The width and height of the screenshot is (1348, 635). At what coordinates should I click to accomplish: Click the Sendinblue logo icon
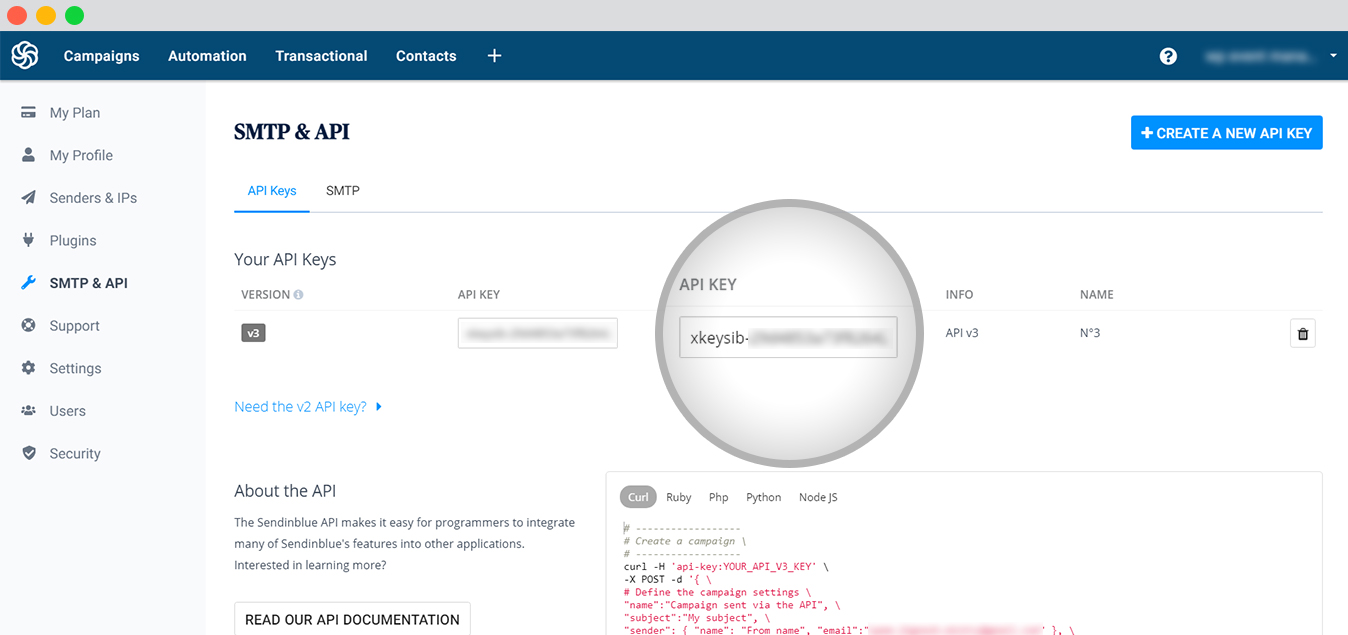point(25,56)
